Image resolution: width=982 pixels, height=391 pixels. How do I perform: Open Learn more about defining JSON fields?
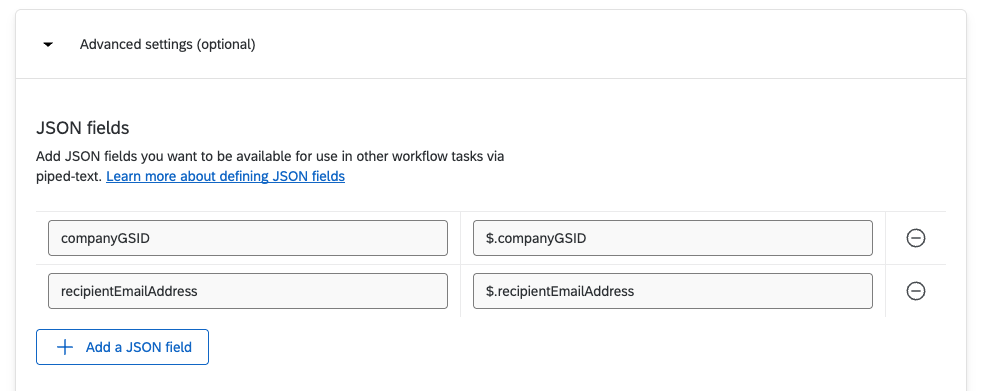225,177
